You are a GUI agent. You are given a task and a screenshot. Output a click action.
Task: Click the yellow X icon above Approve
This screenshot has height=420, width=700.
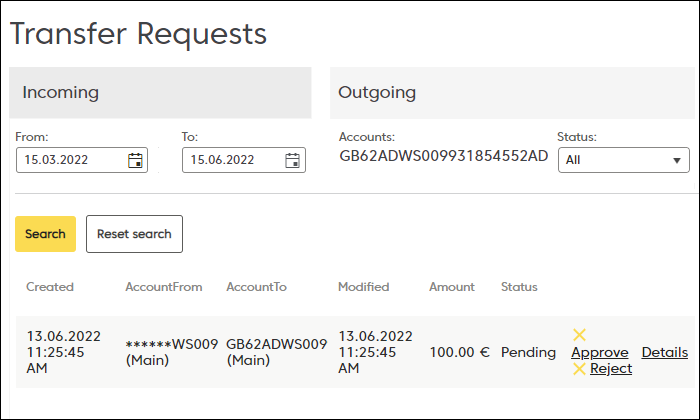(579, 335)
